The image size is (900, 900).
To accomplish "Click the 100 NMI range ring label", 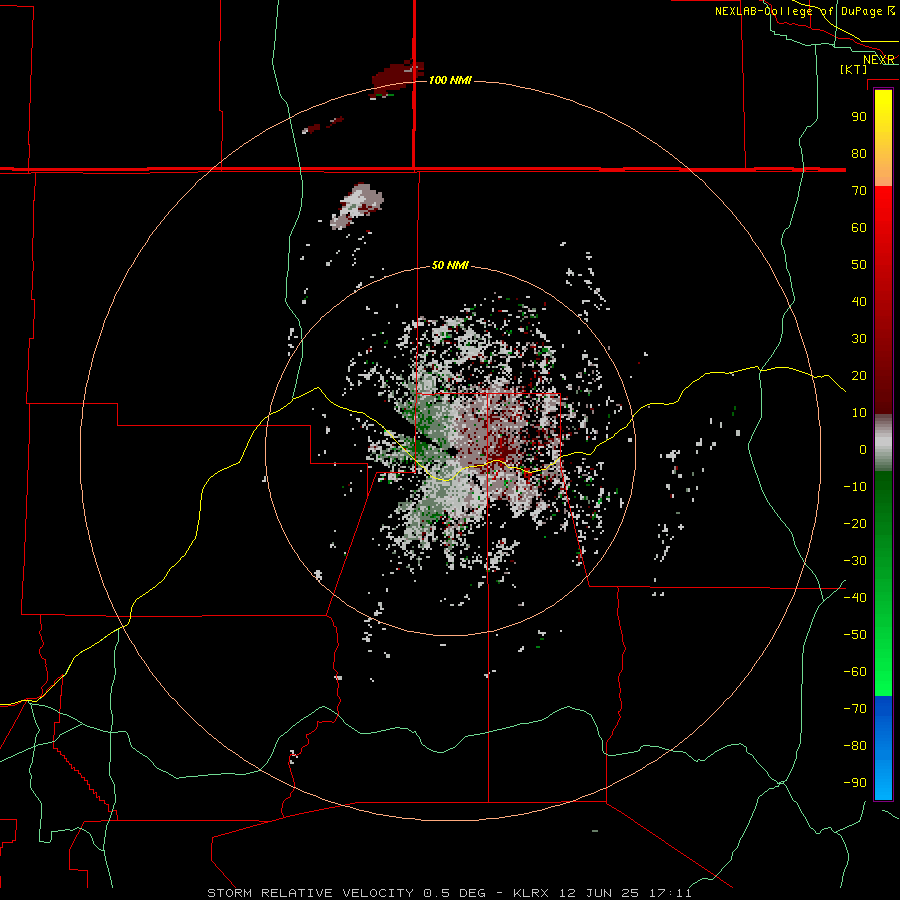I will [x=450, y=80].
